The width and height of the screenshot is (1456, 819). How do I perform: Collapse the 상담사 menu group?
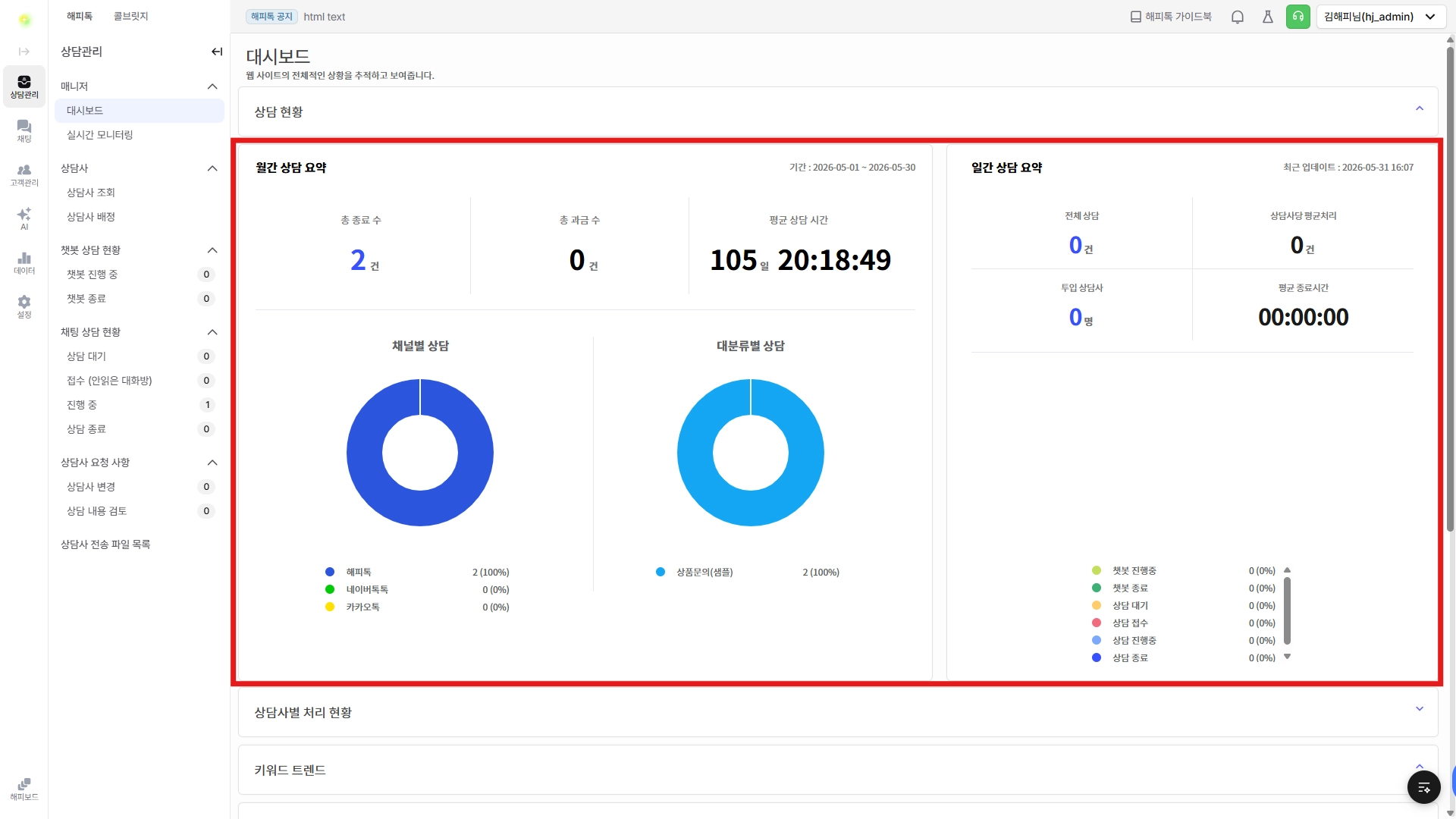[x=212, y=168]
